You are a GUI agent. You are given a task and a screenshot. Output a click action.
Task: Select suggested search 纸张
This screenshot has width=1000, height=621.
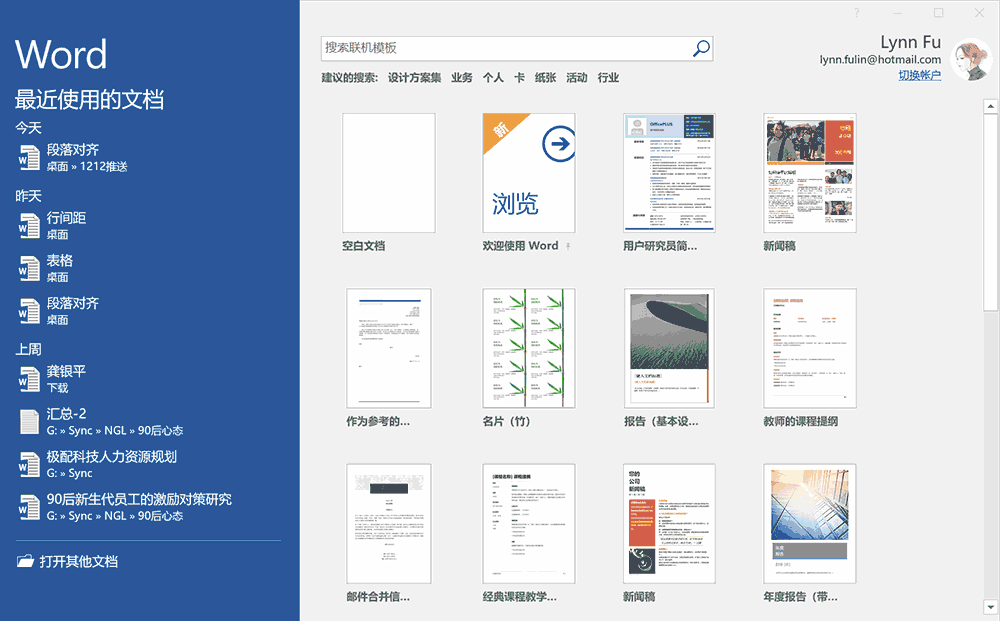(545, 78)
